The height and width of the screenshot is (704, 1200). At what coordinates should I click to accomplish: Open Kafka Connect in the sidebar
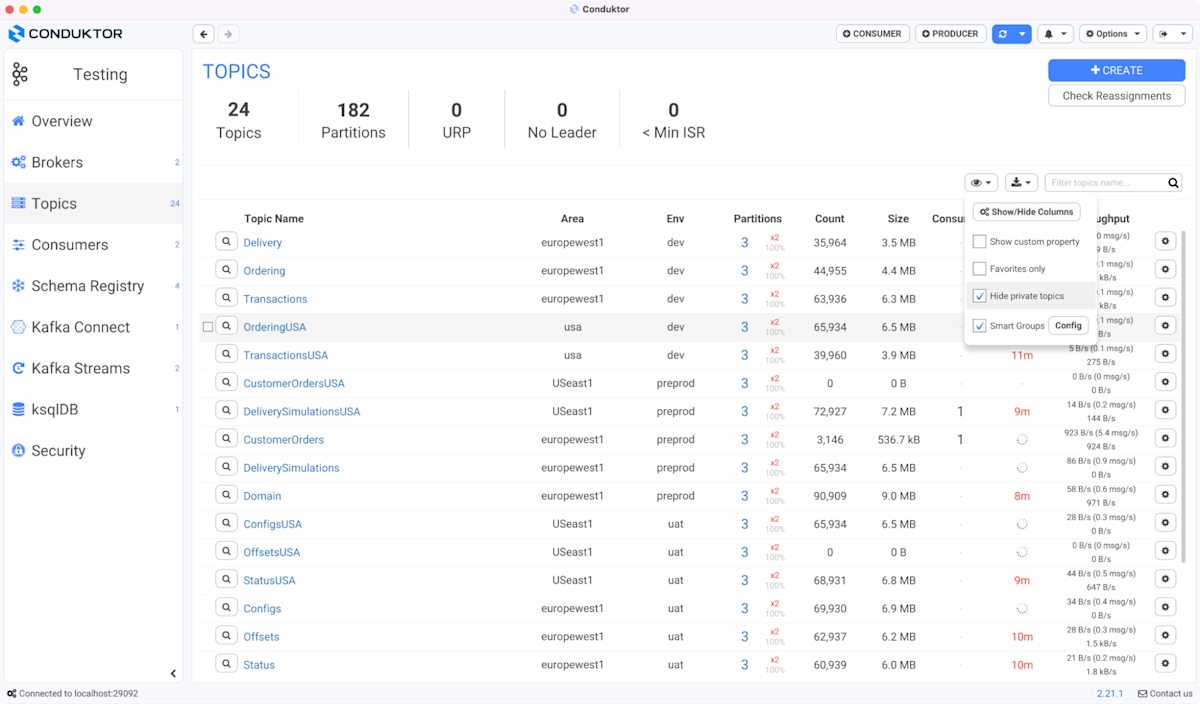(x=93, y=327)
